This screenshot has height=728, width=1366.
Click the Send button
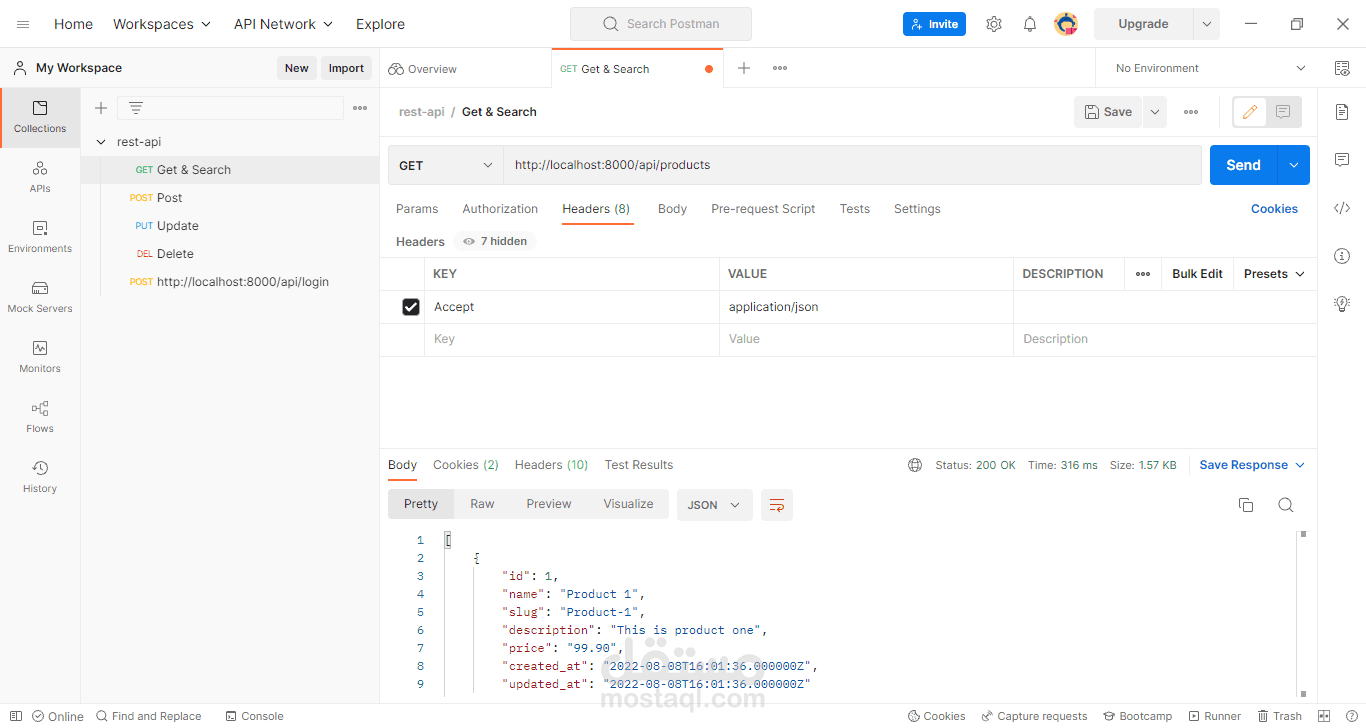[x=1244, y=165]
